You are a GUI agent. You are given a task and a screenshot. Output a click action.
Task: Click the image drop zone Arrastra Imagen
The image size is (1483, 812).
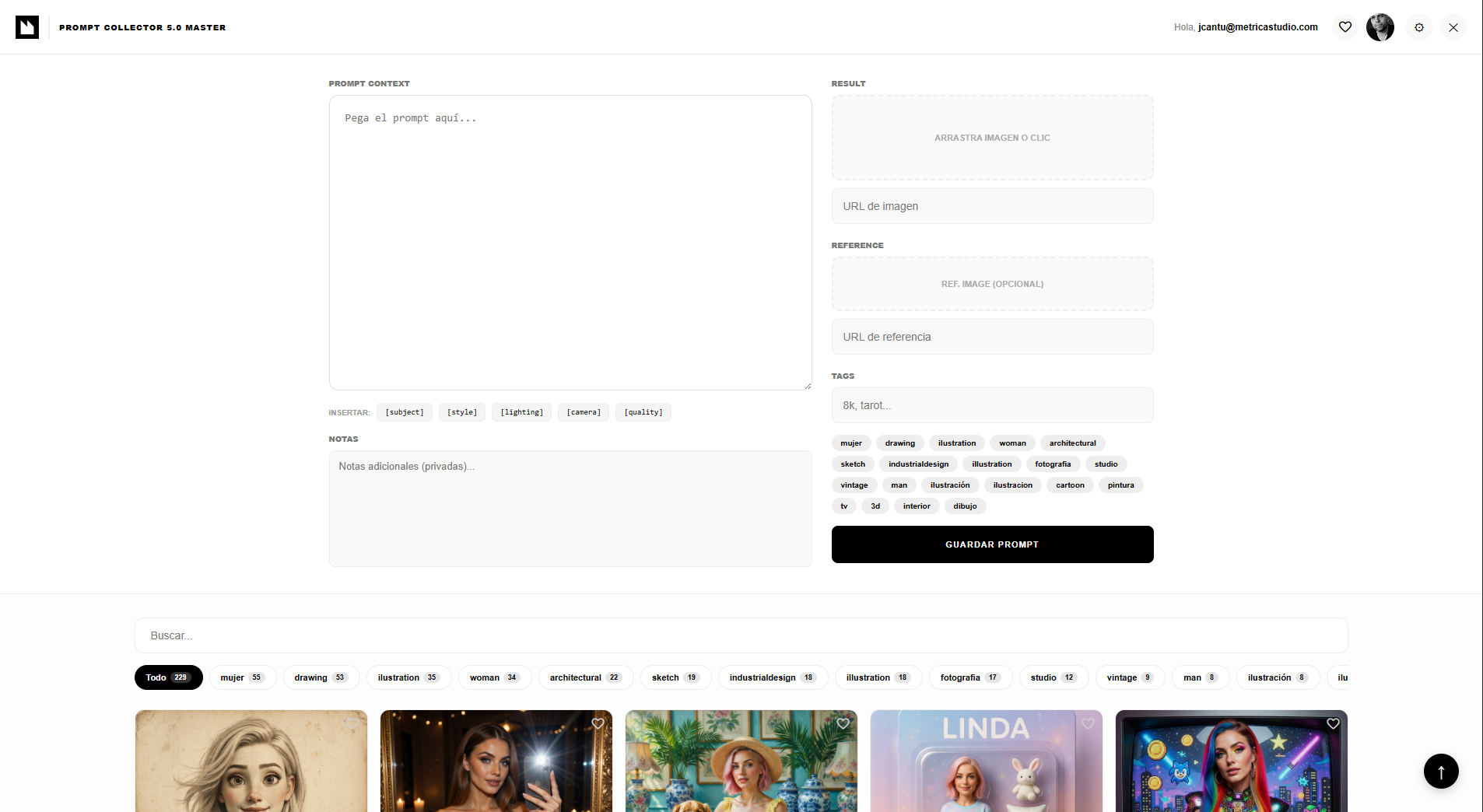pos(992,138)
